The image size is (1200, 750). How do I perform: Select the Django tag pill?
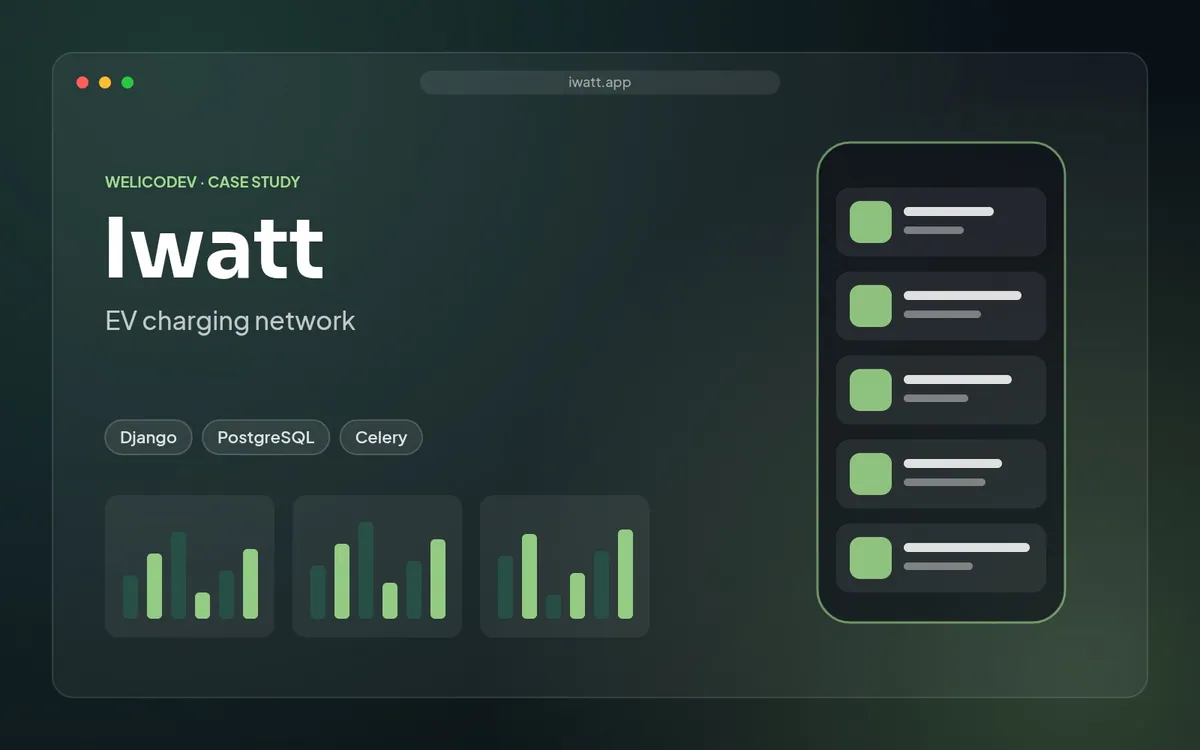coord(148,437)
